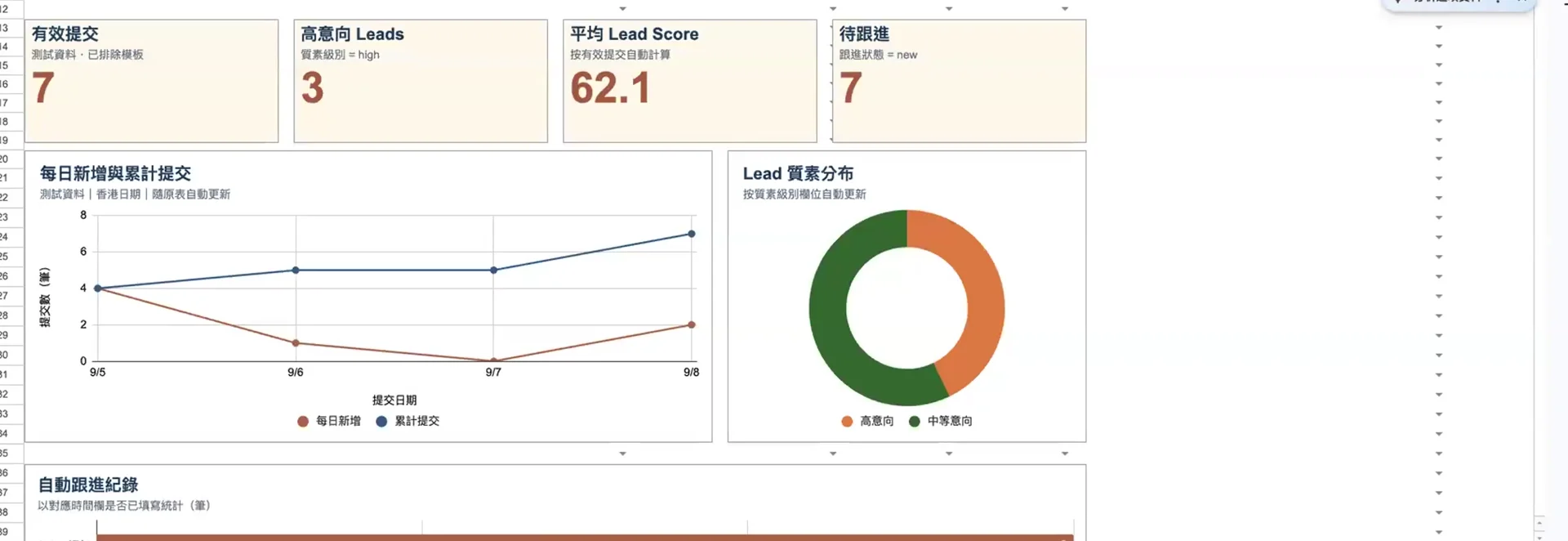
Task: Select the 每日新增與累計提交 chart title
Action: pos(115,173)
